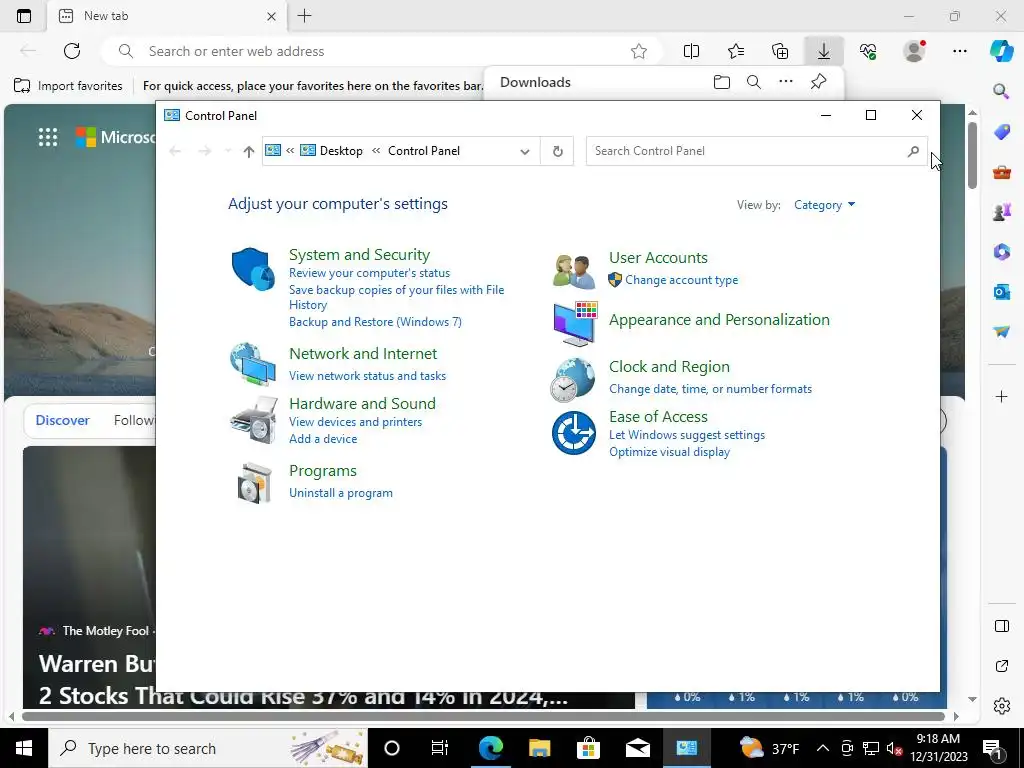The height and width of the screenshot is (768, 1024).
Task: Click the Task View taskbar icon
Action: click(x=440, y=748)
